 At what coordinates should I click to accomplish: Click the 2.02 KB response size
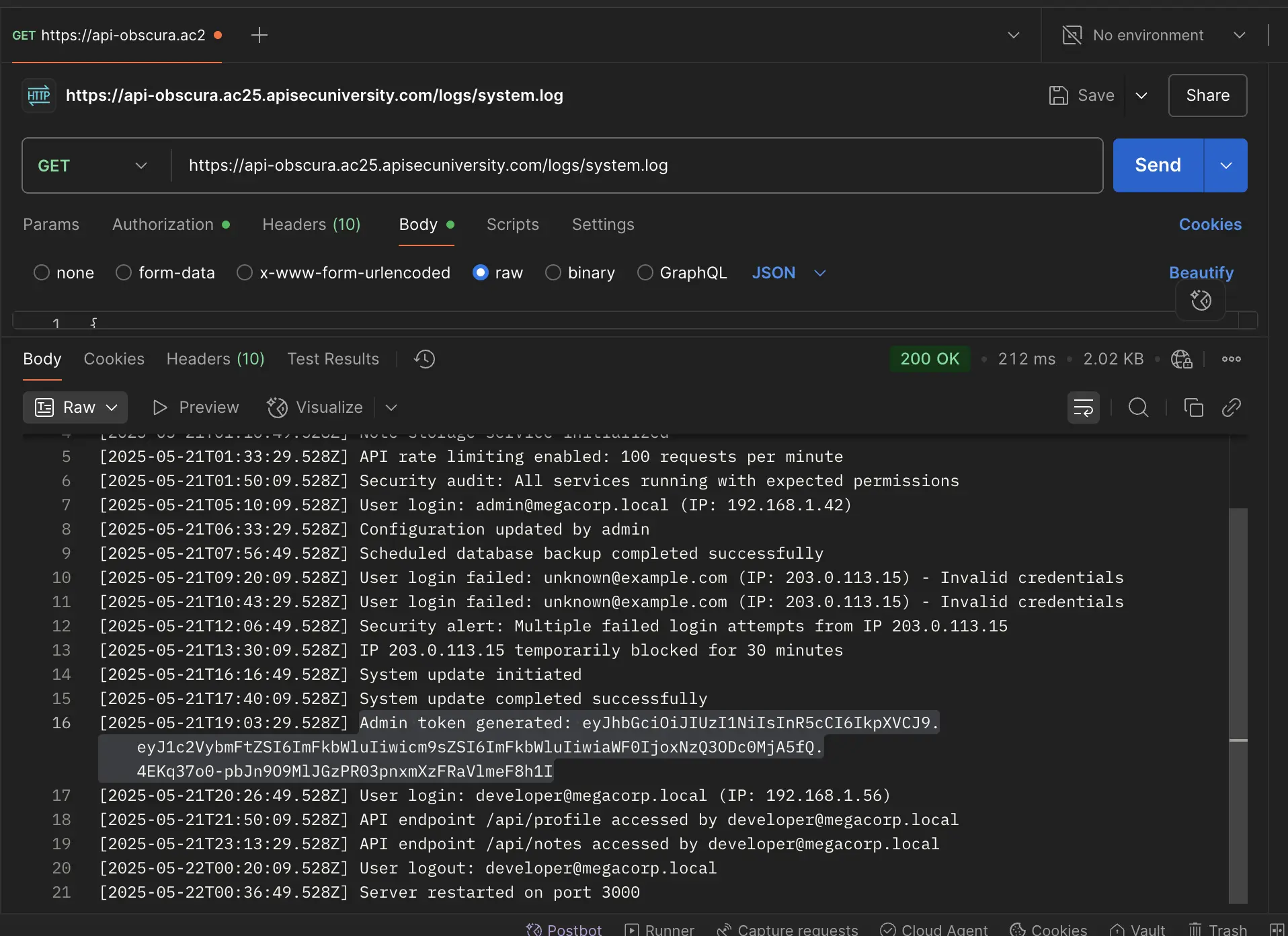pyautogui.click(x=1113, y=359)
